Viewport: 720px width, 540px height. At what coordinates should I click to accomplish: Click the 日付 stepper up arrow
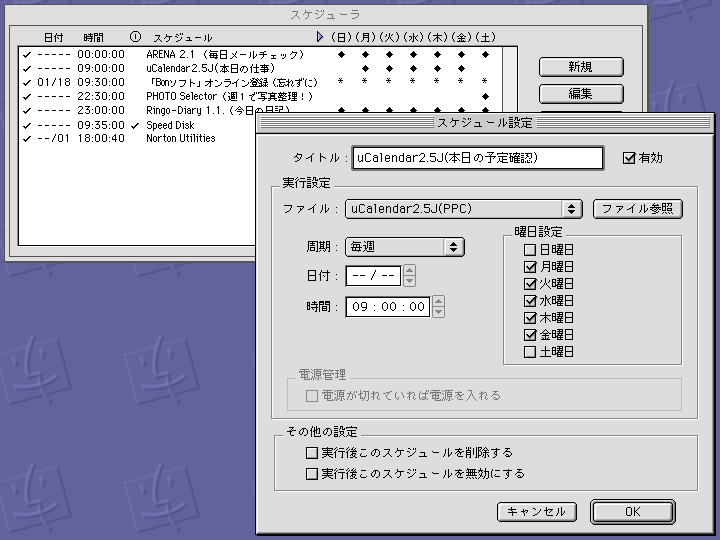[410, 270]
